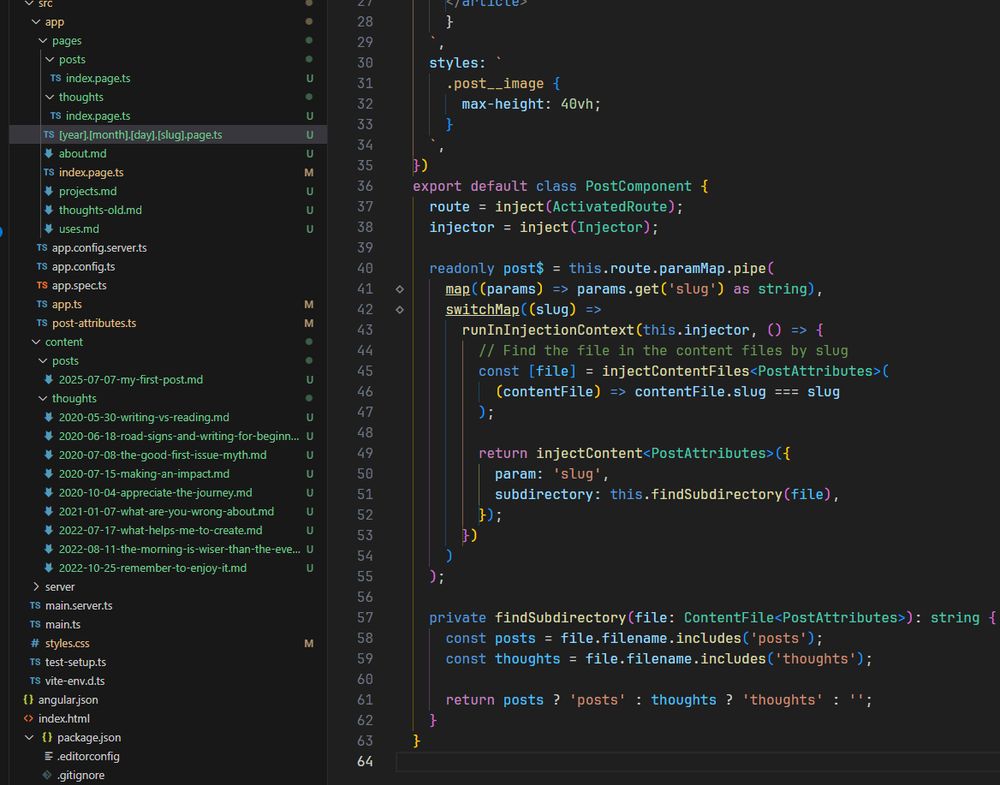This screenshot has height=785, width=1000.
Task: Click the findSubdirectory method name on line 57
Action: pos(561,618)
